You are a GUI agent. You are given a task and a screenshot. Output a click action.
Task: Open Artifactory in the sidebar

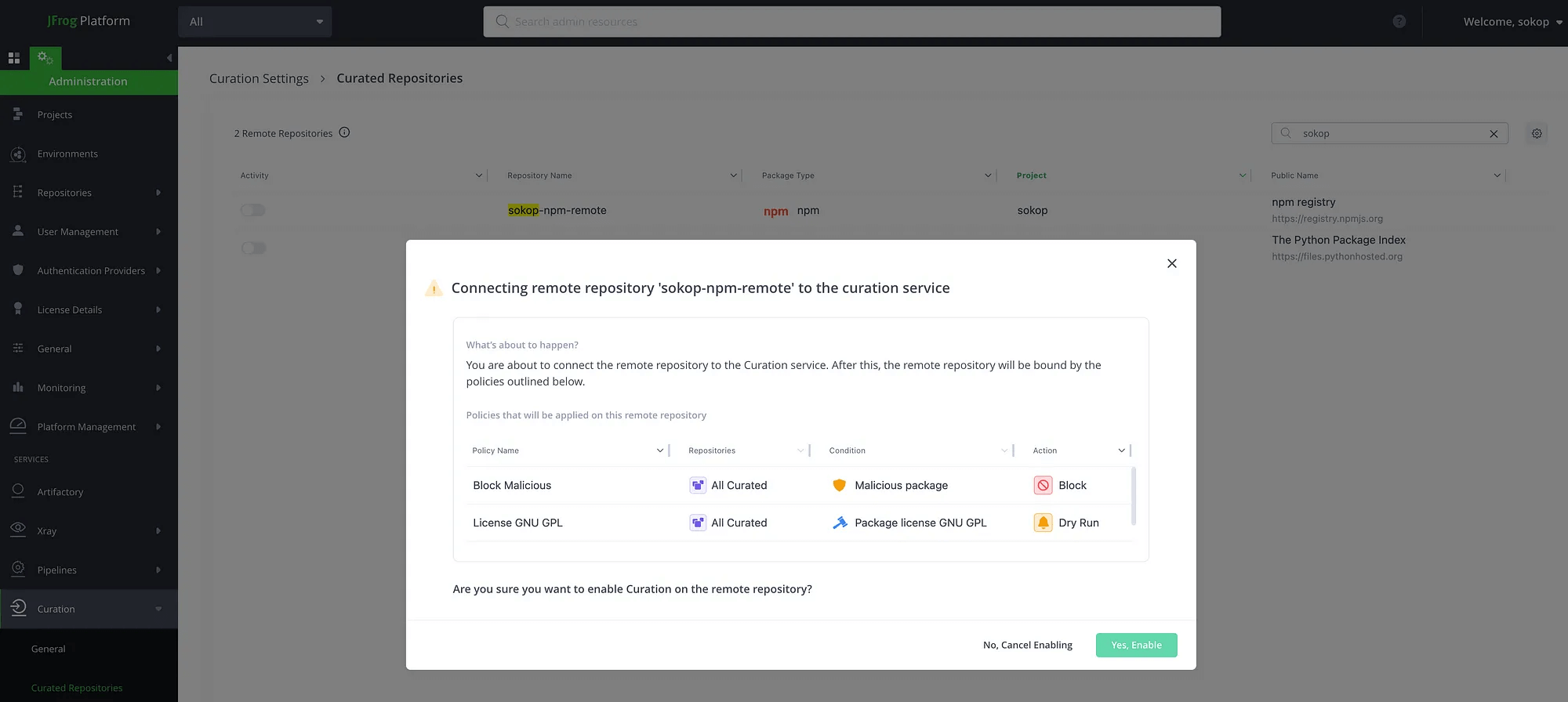[x=60, y=492]
